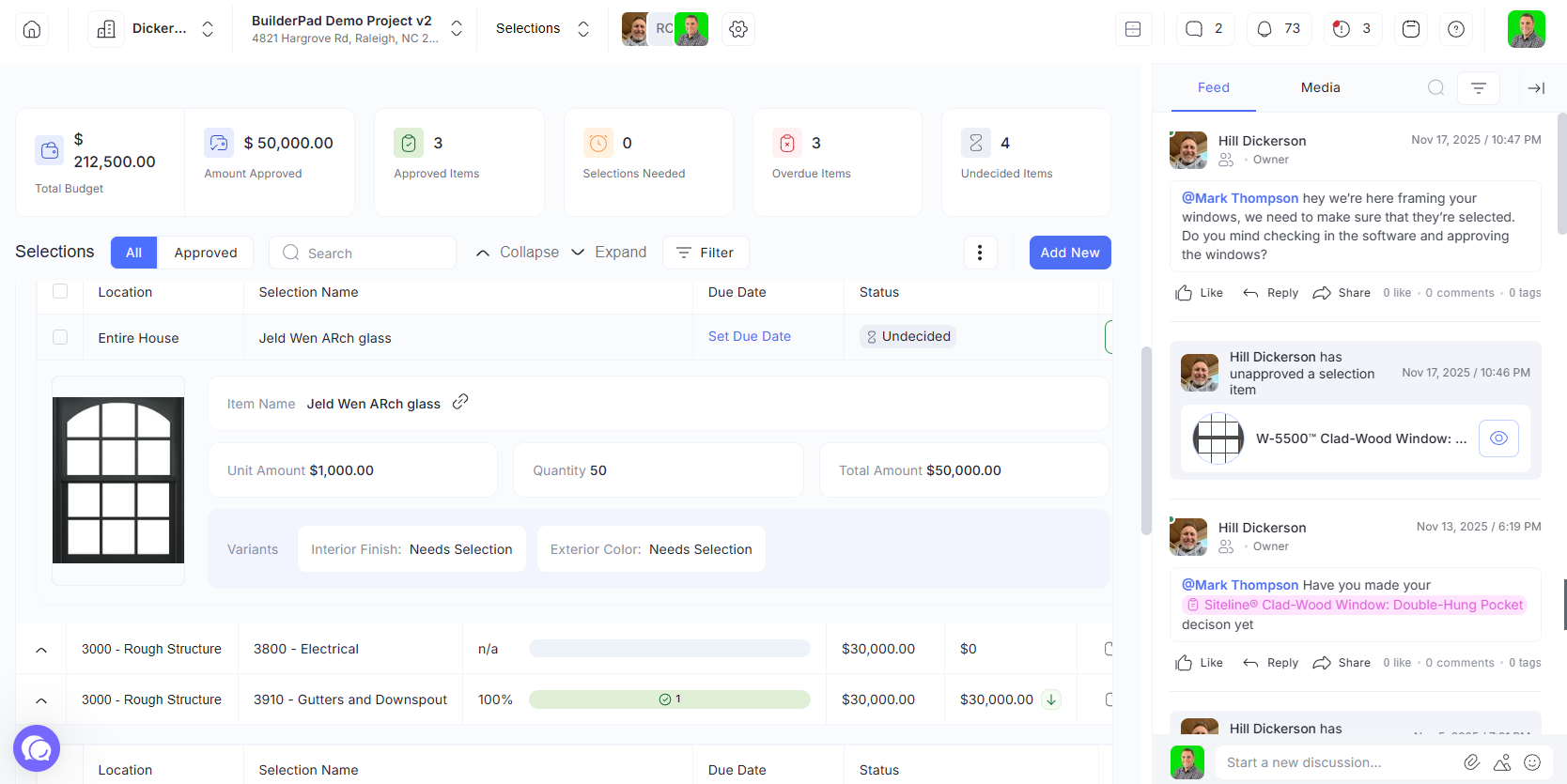Click the emoji icon in discussion box
Viewport: 1567px width, 784px height.
[1532, 762]
